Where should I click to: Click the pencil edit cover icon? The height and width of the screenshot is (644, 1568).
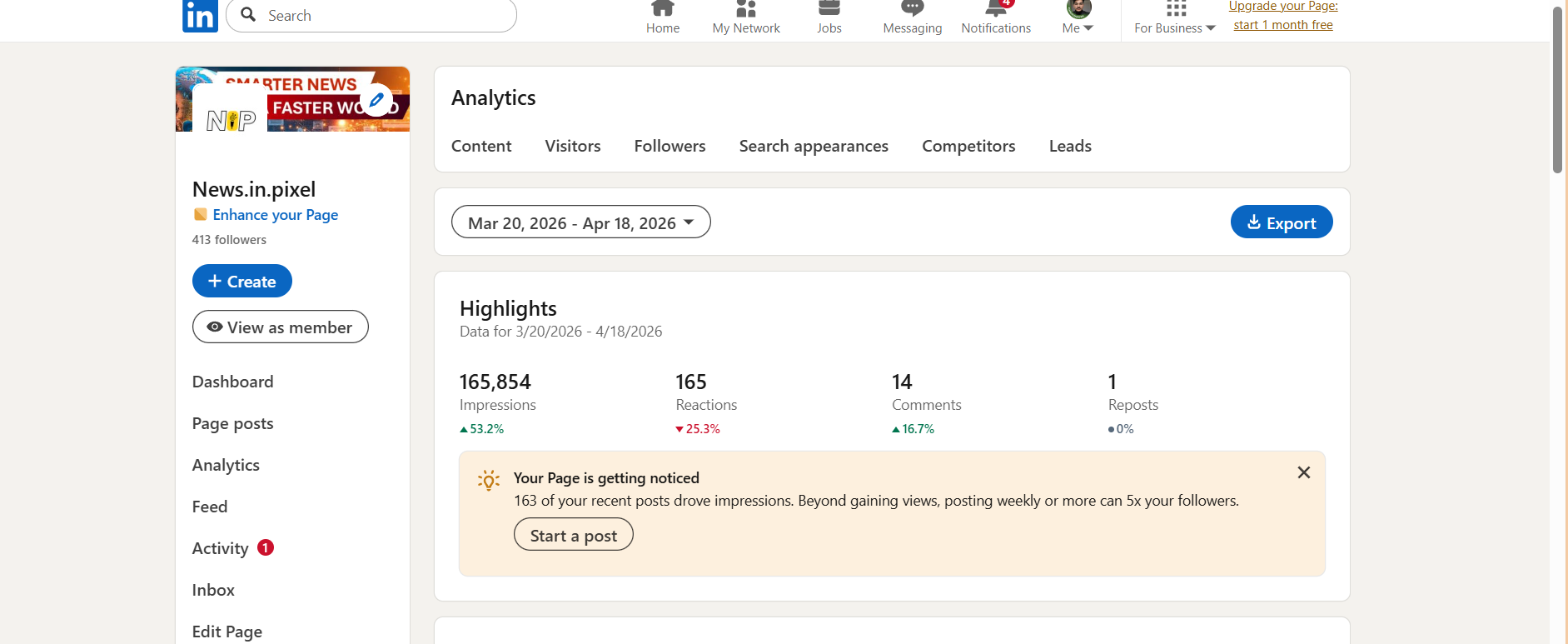tap(376, 100)
